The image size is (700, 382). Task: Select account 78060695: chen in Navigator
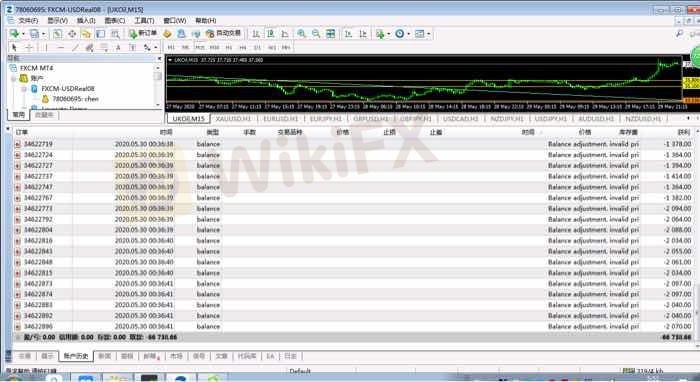click(75, 99)
